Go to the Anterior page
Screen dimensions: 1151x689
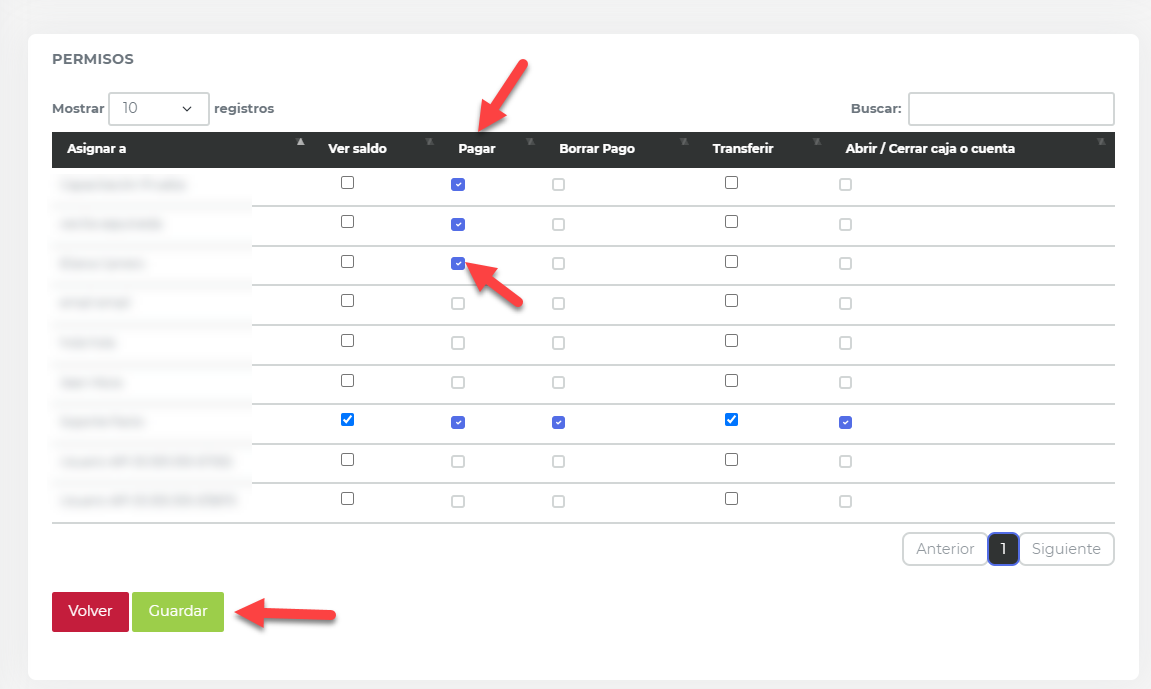tap(944, 549)
